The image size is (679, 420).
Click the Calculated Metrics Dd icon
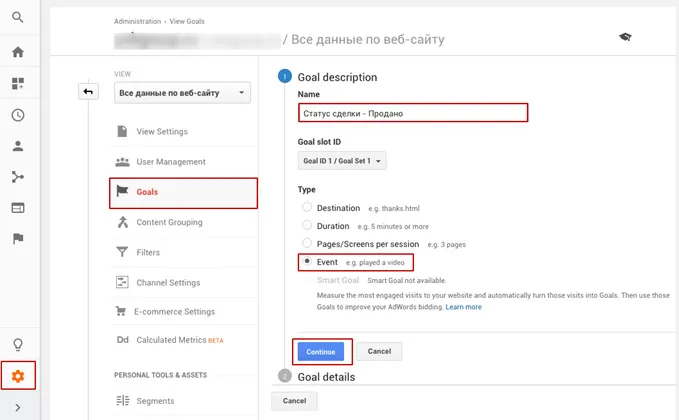pos(123,340)
